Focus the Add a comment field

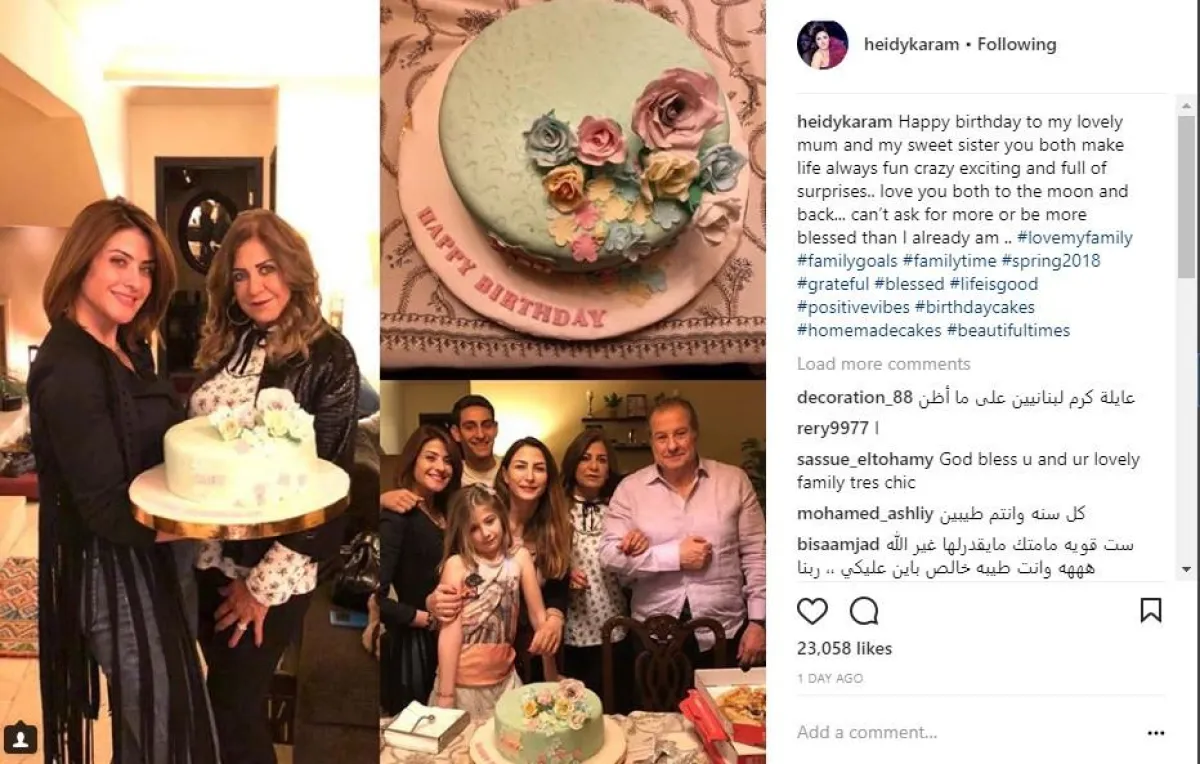pyautogui.click(x=960, y=733)
